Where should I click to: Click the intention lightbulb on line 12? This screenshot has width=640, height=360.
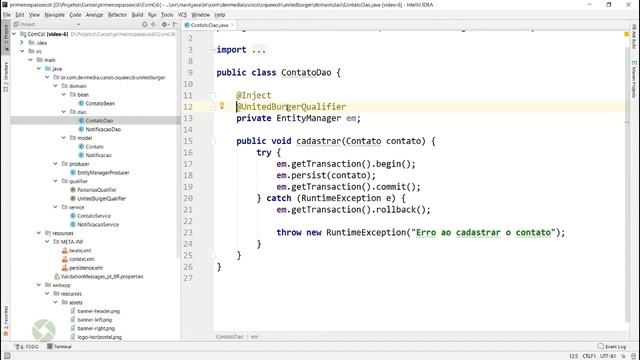[x=222, y=106]
